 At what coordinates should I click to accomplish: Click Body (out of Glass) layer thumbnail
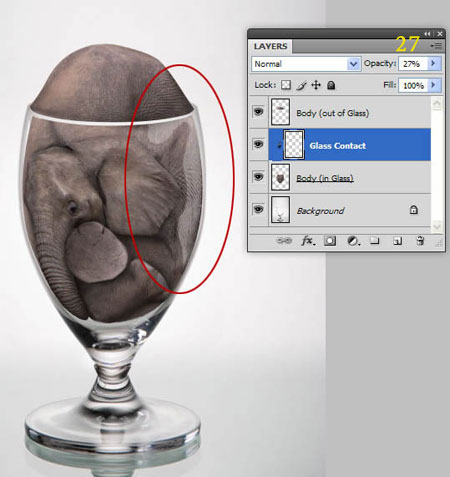click(280, 112)
